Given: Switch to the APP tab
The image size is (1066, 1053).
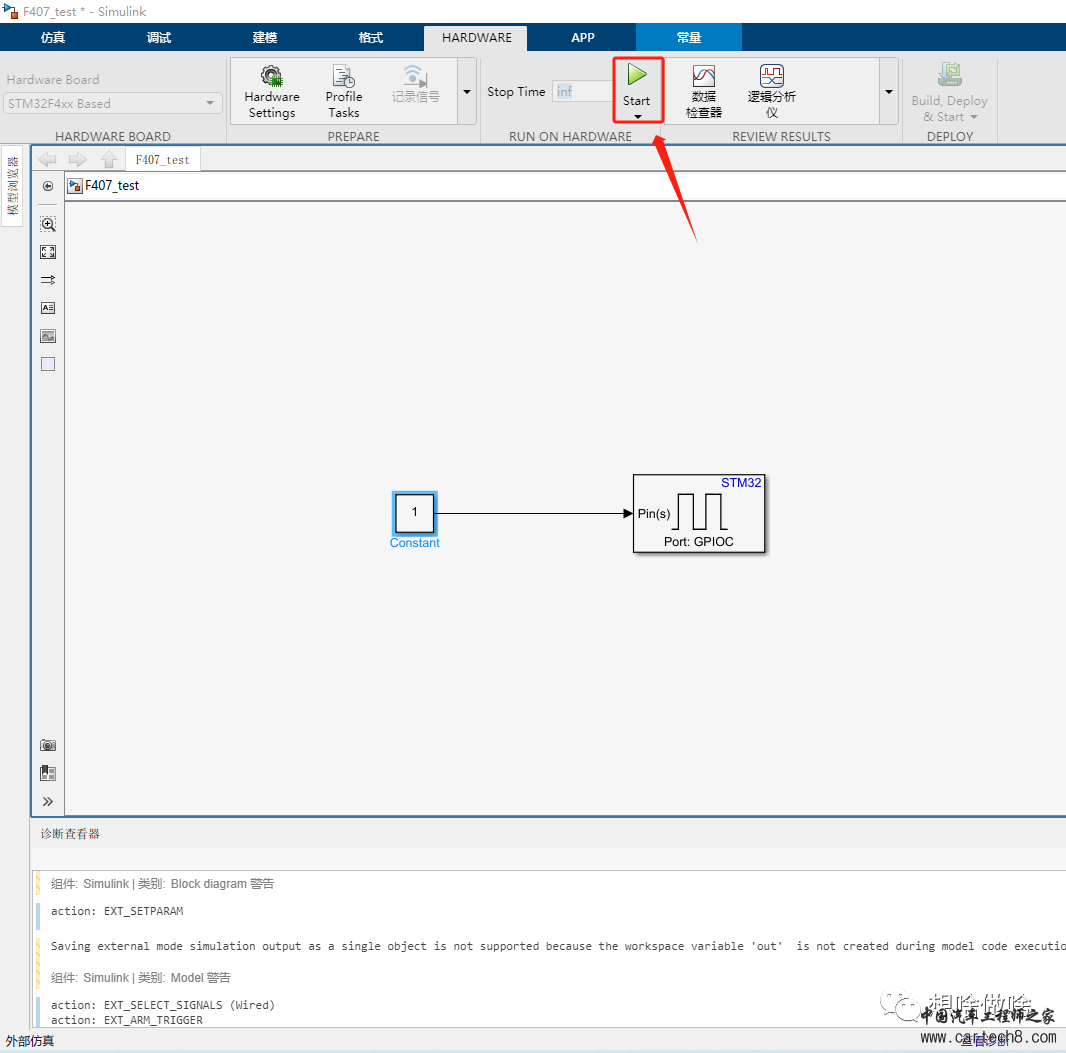Looking at the screenshot, I should (x=583, y=37).
